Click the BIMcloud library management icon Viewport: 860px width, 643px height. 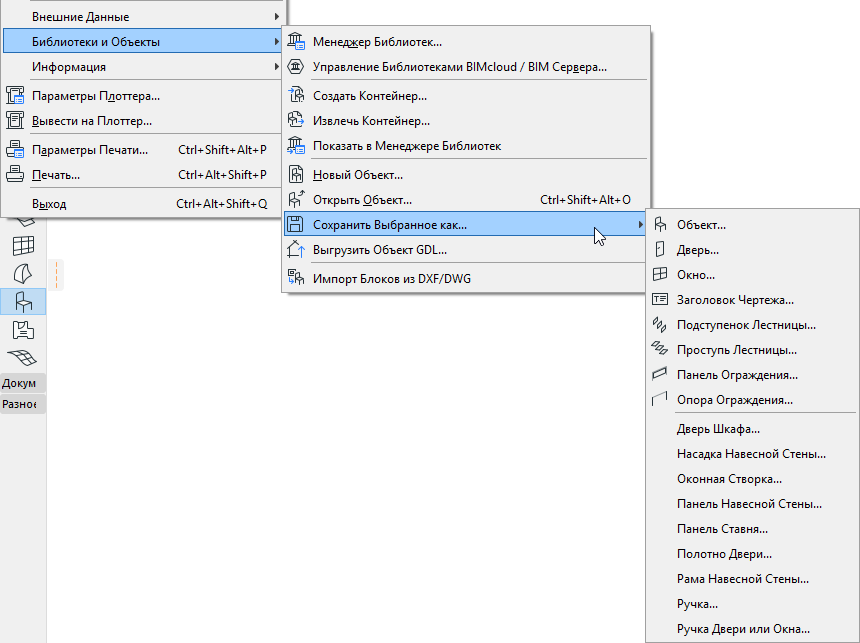point(296,67)
